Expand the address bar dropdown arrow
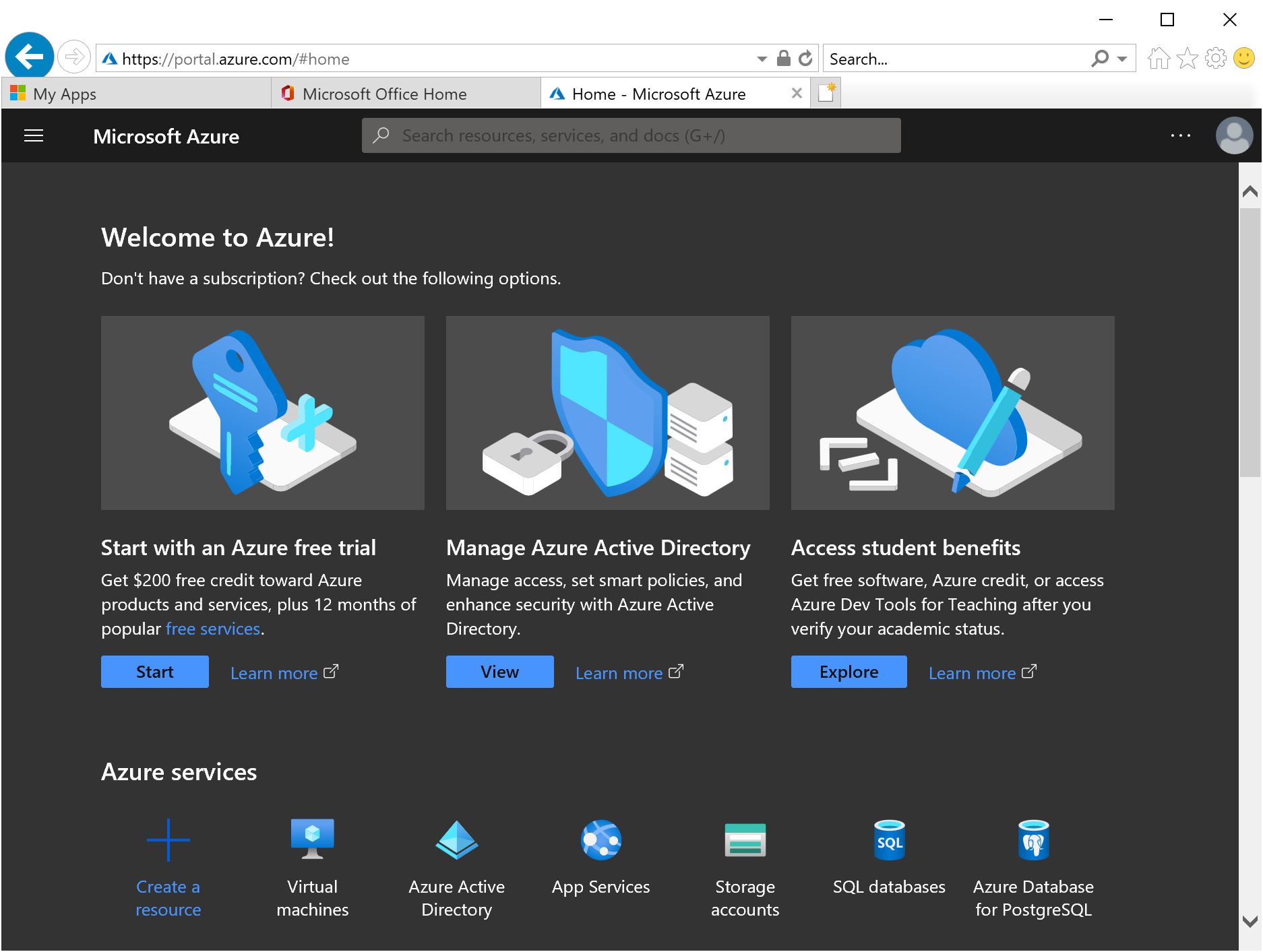 point(762,59)
